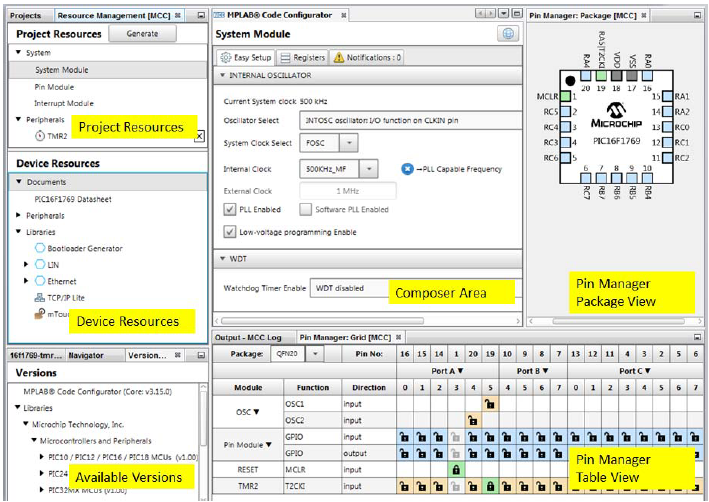This screenshot has height=502, width=709.
Task: Click the External Clock 1 MHz field
Action: tap(348, 191)
